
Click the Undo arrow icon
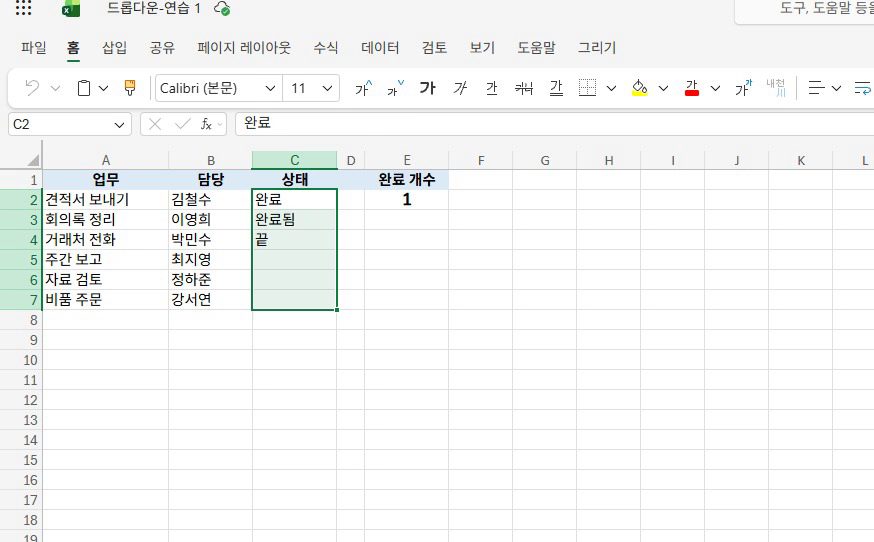tap(32, 88)
